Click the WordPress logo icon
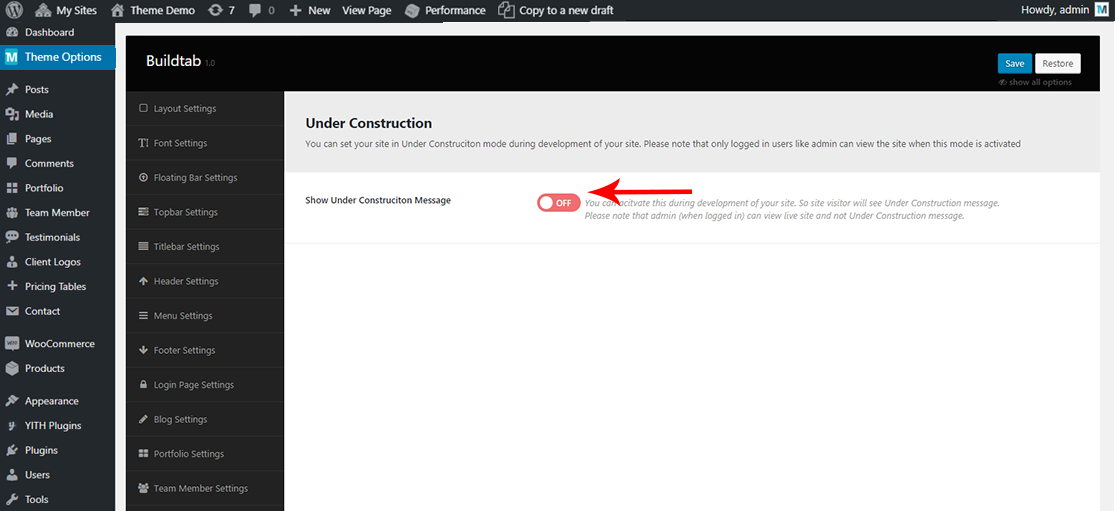Viewport: 1115px width, 511px height. [13, 10]
